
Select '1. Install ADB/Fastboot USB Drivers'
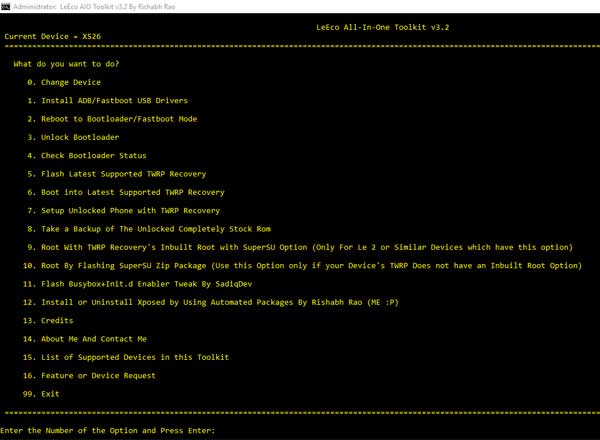click(108, 101)
